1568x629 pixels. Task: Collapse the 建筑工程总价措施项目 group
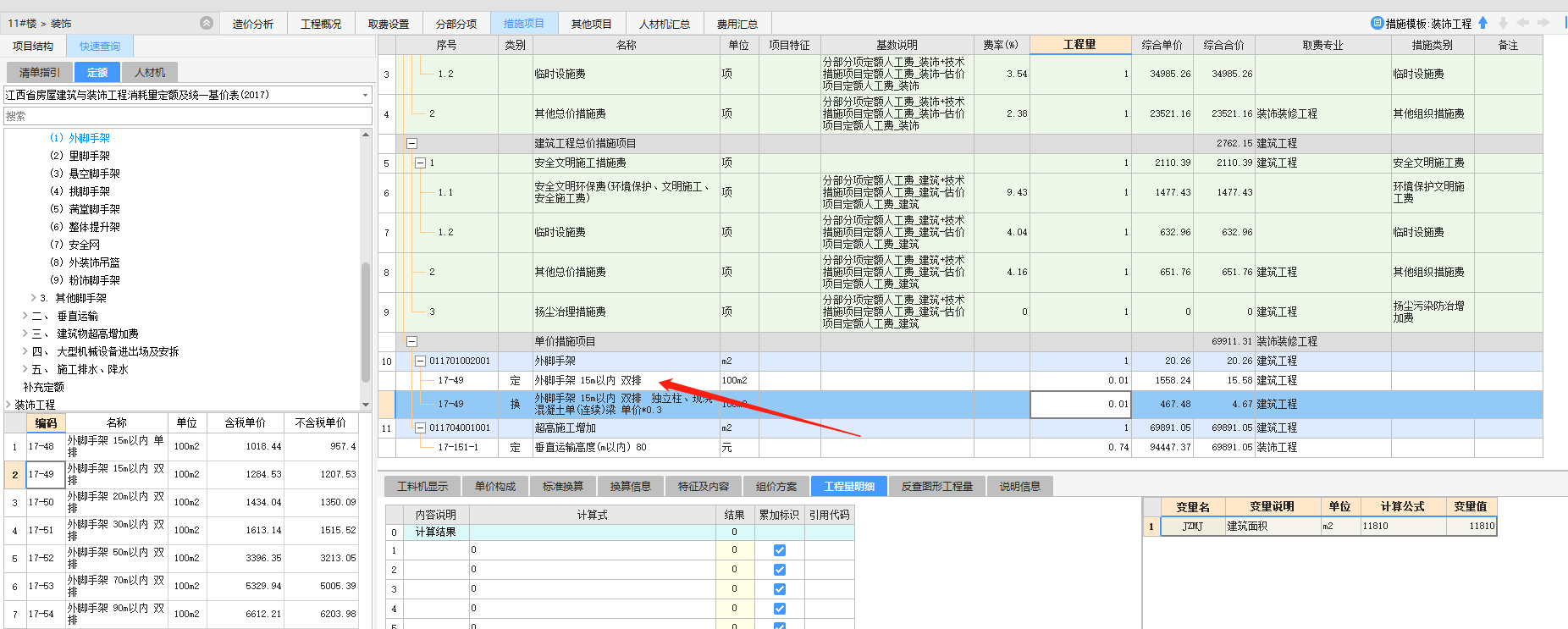point(412,144)
